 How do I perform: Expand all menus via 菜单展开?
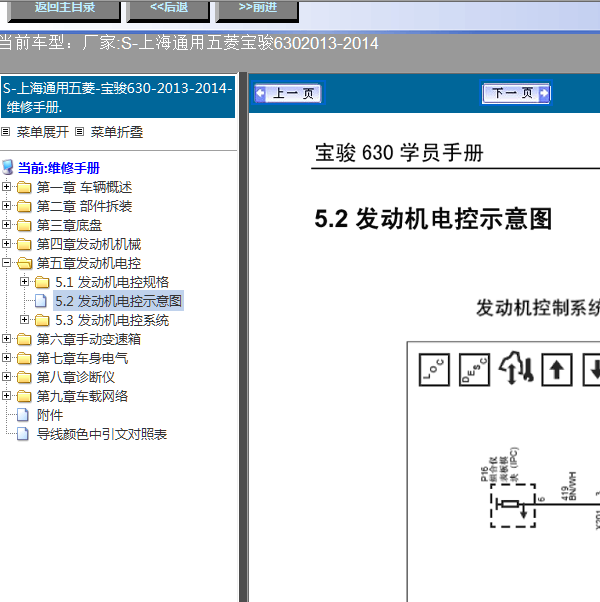[x=42, y=132]
